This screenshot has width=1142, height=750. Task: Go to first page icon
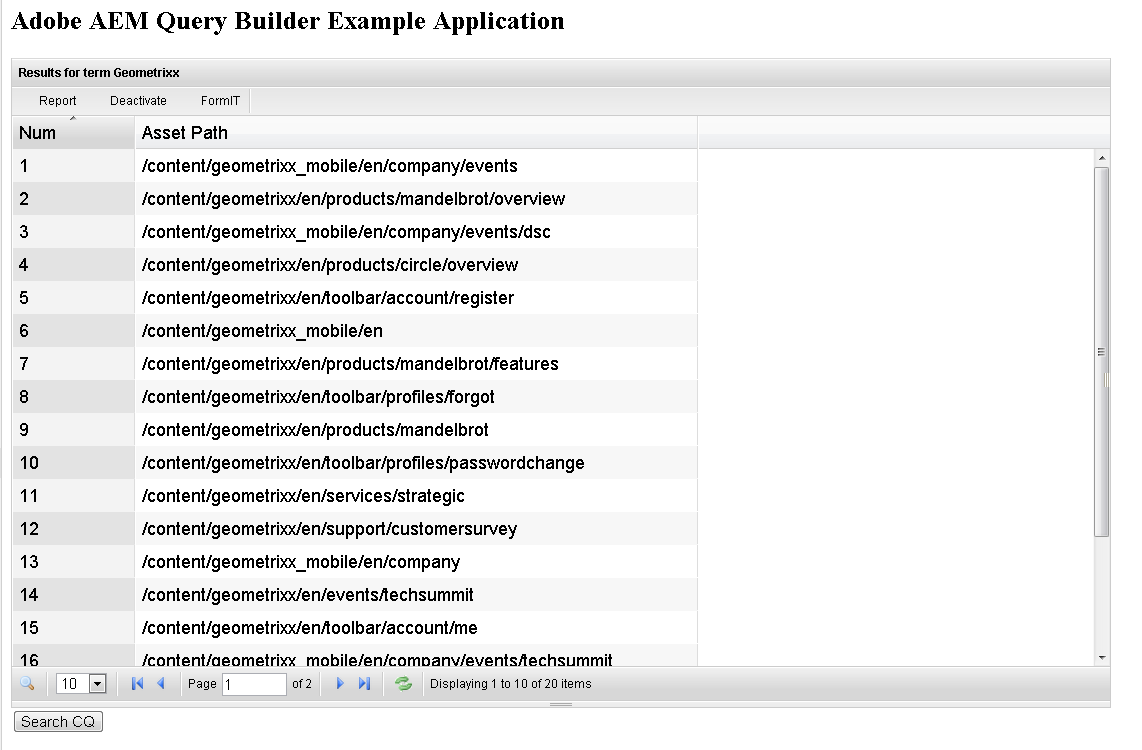tap(137, 684)
